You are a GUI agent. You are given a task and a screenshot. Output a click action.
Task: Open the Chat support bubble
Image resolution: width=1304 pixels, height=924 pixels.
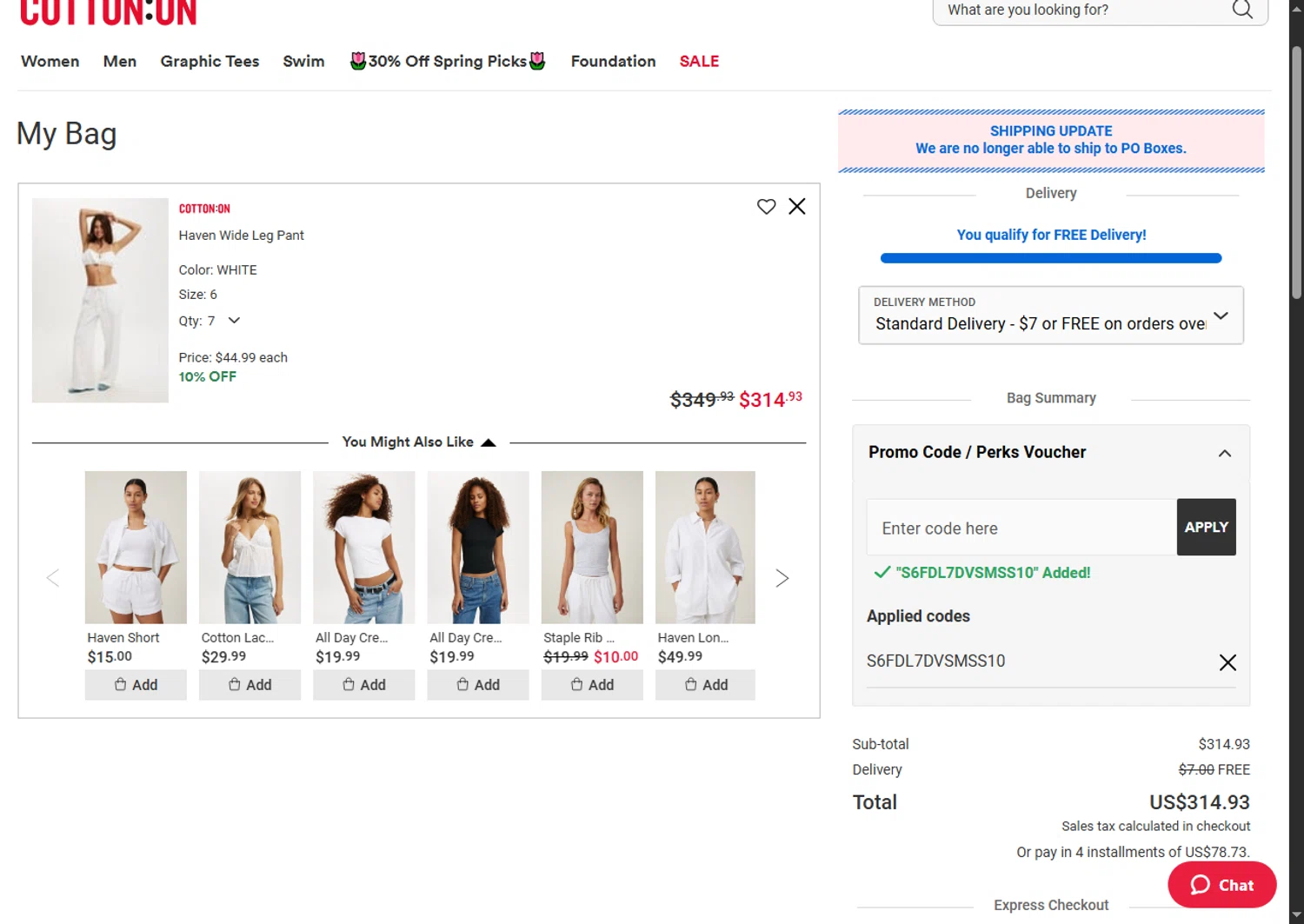click(1222, 885)
